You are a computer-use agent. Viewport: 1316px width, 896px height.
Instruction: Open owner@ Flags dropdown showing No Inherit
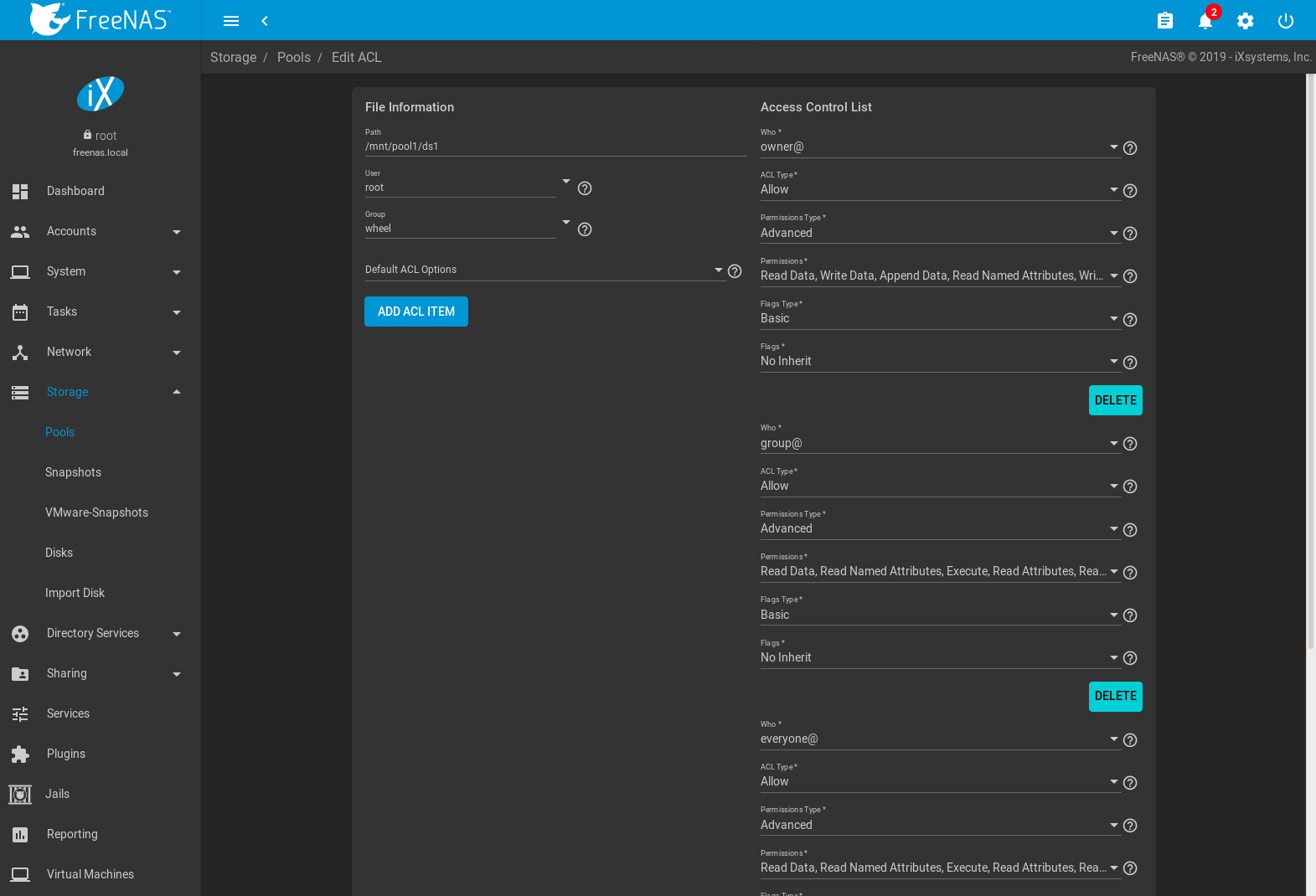pos(940,361)
